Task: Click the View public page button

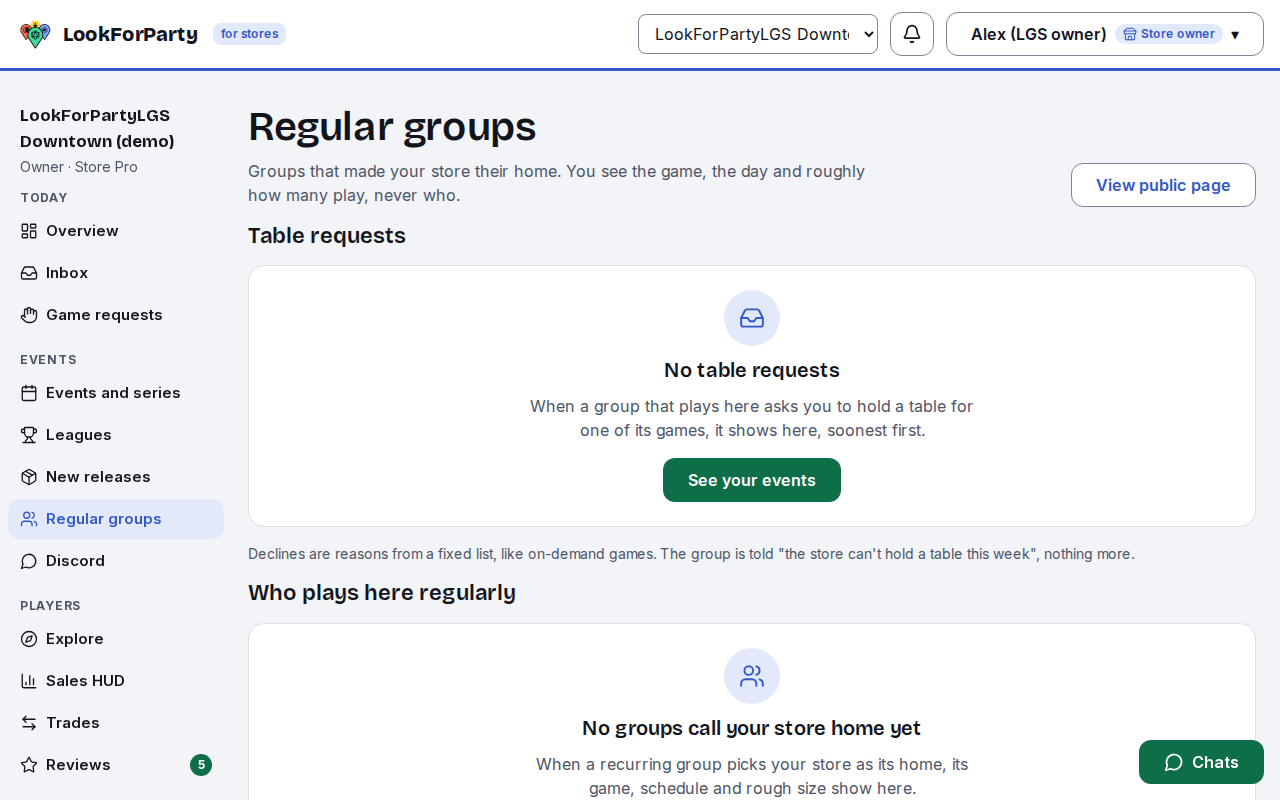Action: click(x=1163, y=185)
